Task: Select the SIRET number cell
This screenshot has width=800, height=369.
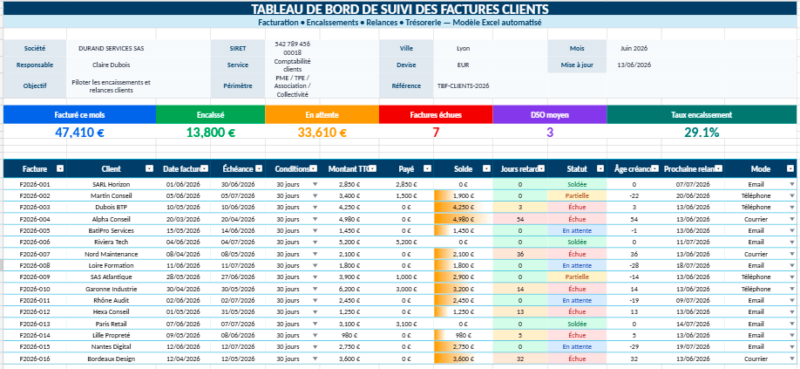Action: pos(292,48)
